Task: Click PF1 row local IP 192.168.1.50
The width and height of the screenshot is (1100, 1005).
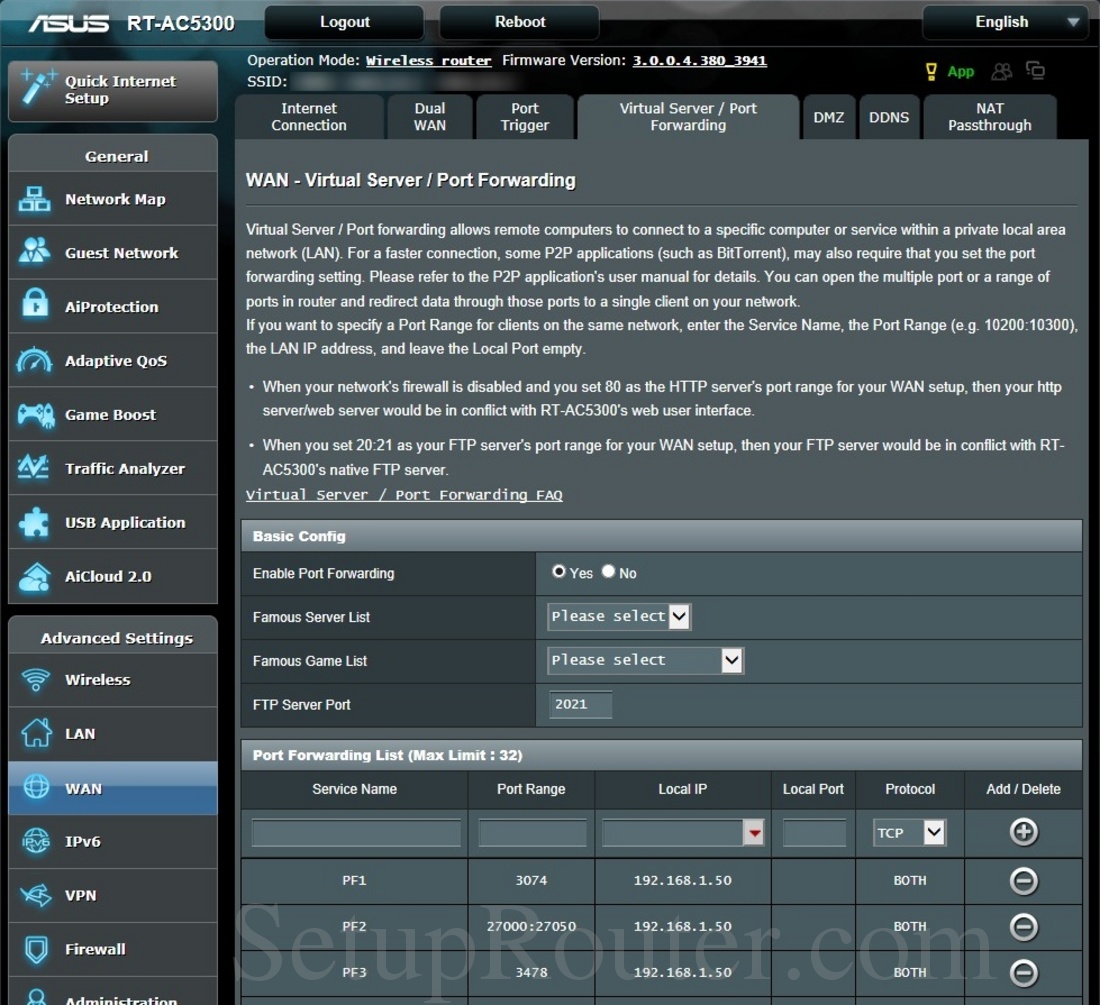Action: [x=683, y=881]
